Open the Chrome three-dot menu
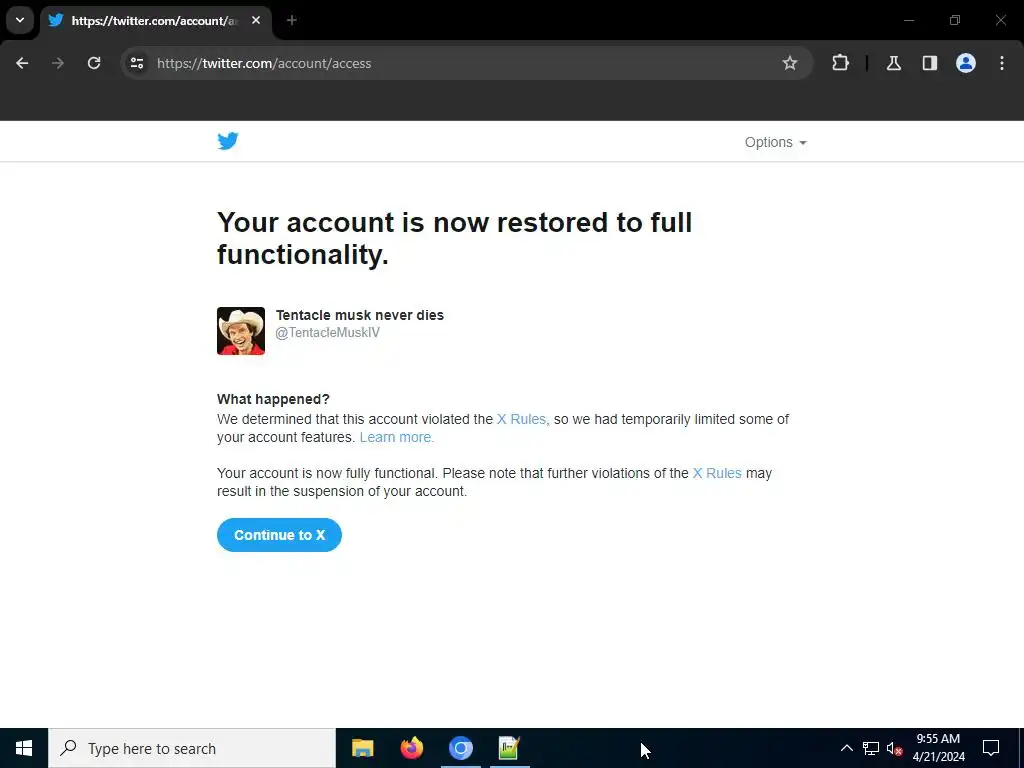 coord(1002,63)
